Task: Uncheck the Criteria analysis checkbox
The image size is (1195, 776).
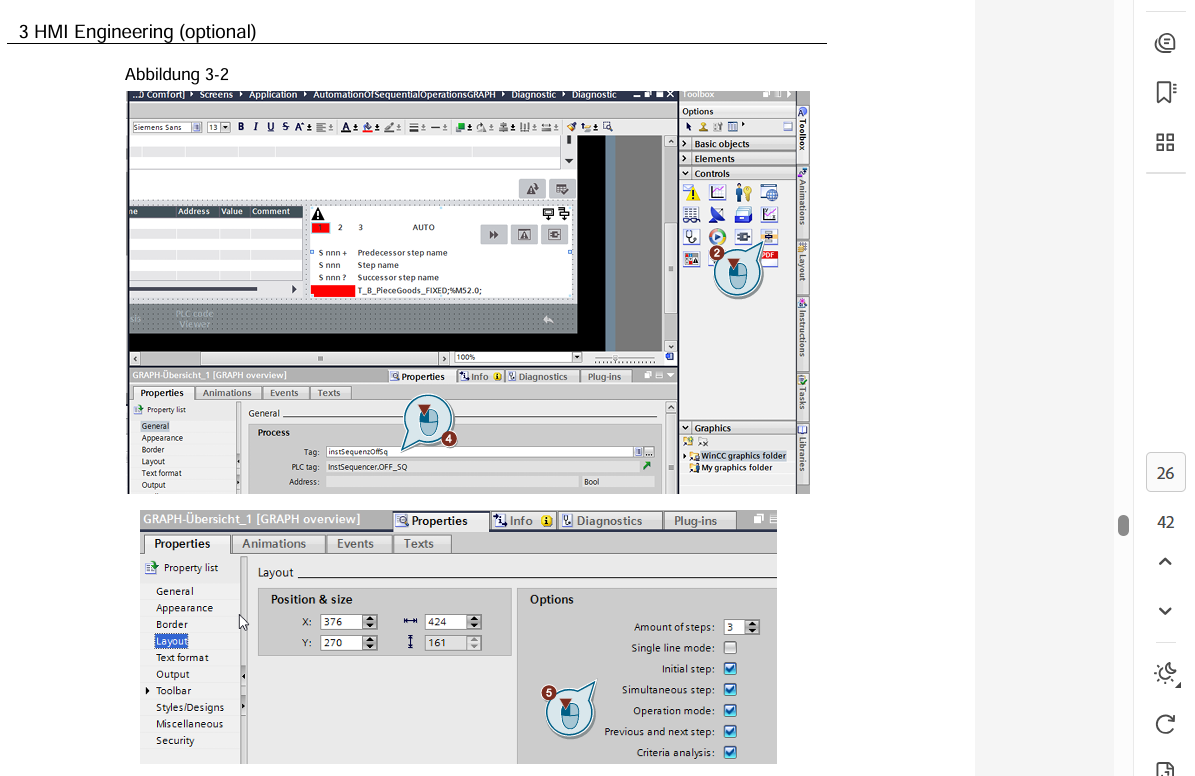Action: [x=730, y=753]
